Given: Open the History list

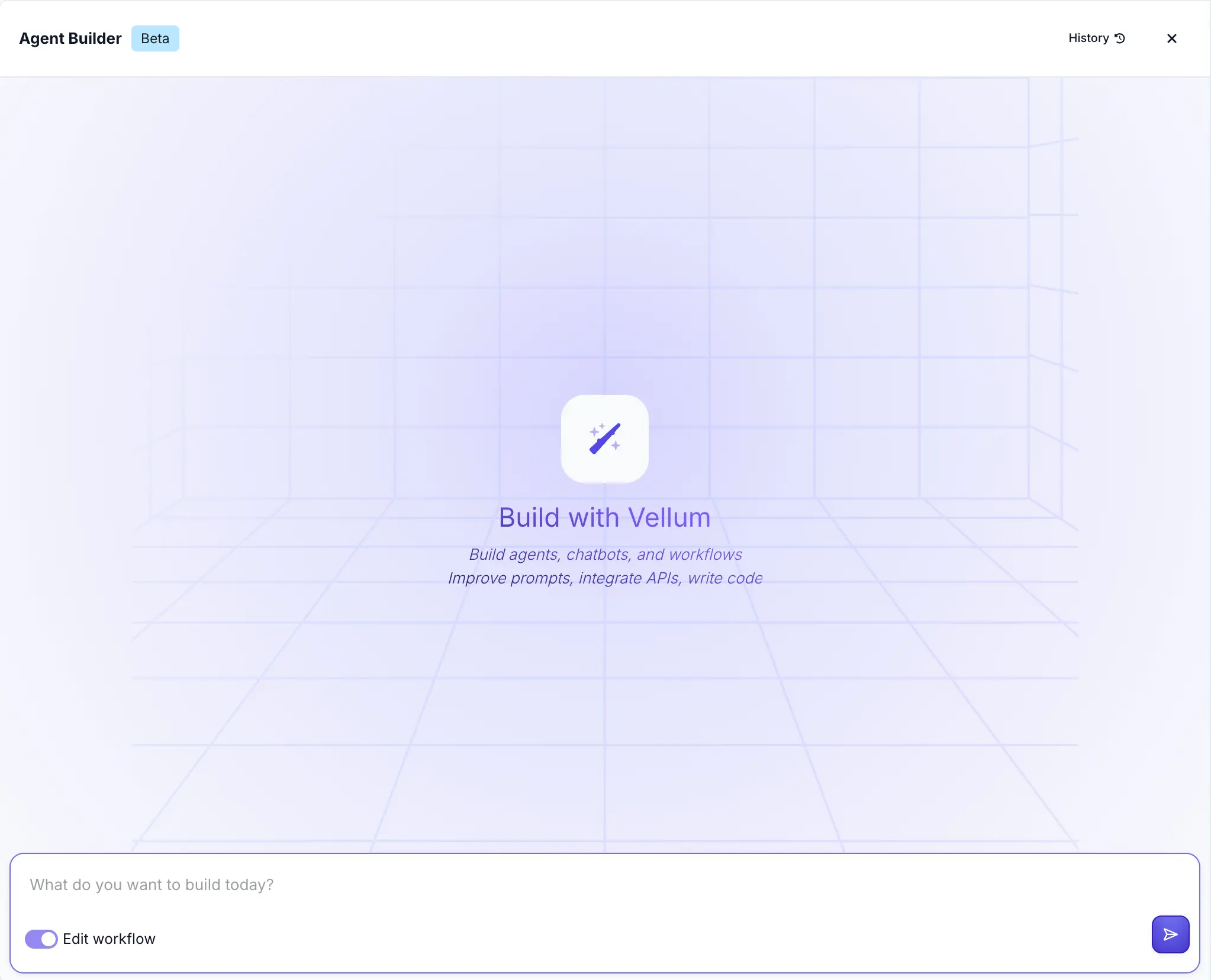Looking at the screenshot, I should (x=1096, y=38).
